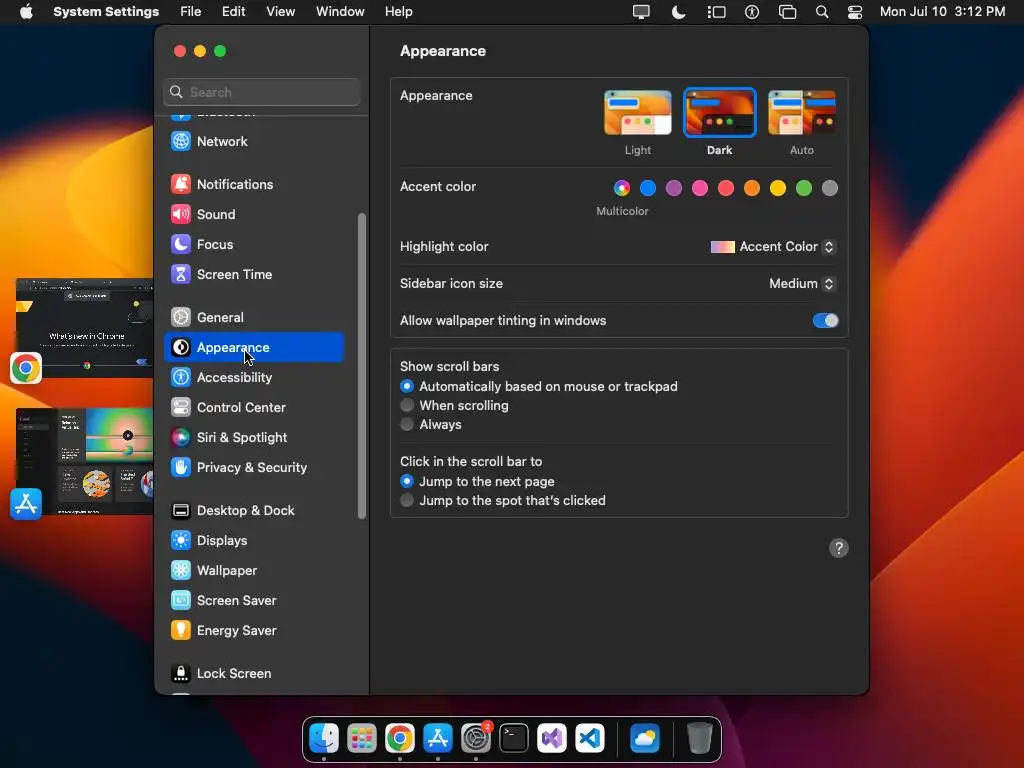Open Control Center in menu bar
The width and height of the screenshot is (1024, 768).
[x=855, y=12]
